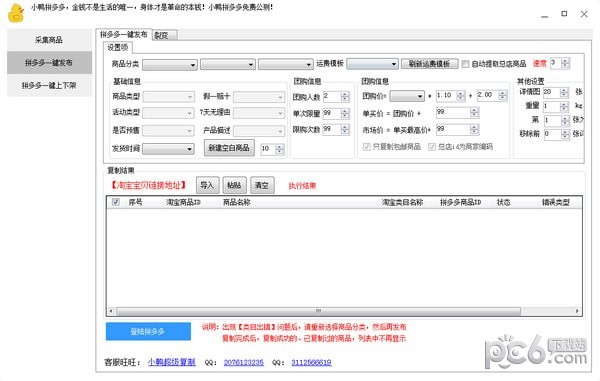Open the QQ 3112566619 link
This screenshot has width=600, height=381.
point(311,362)
